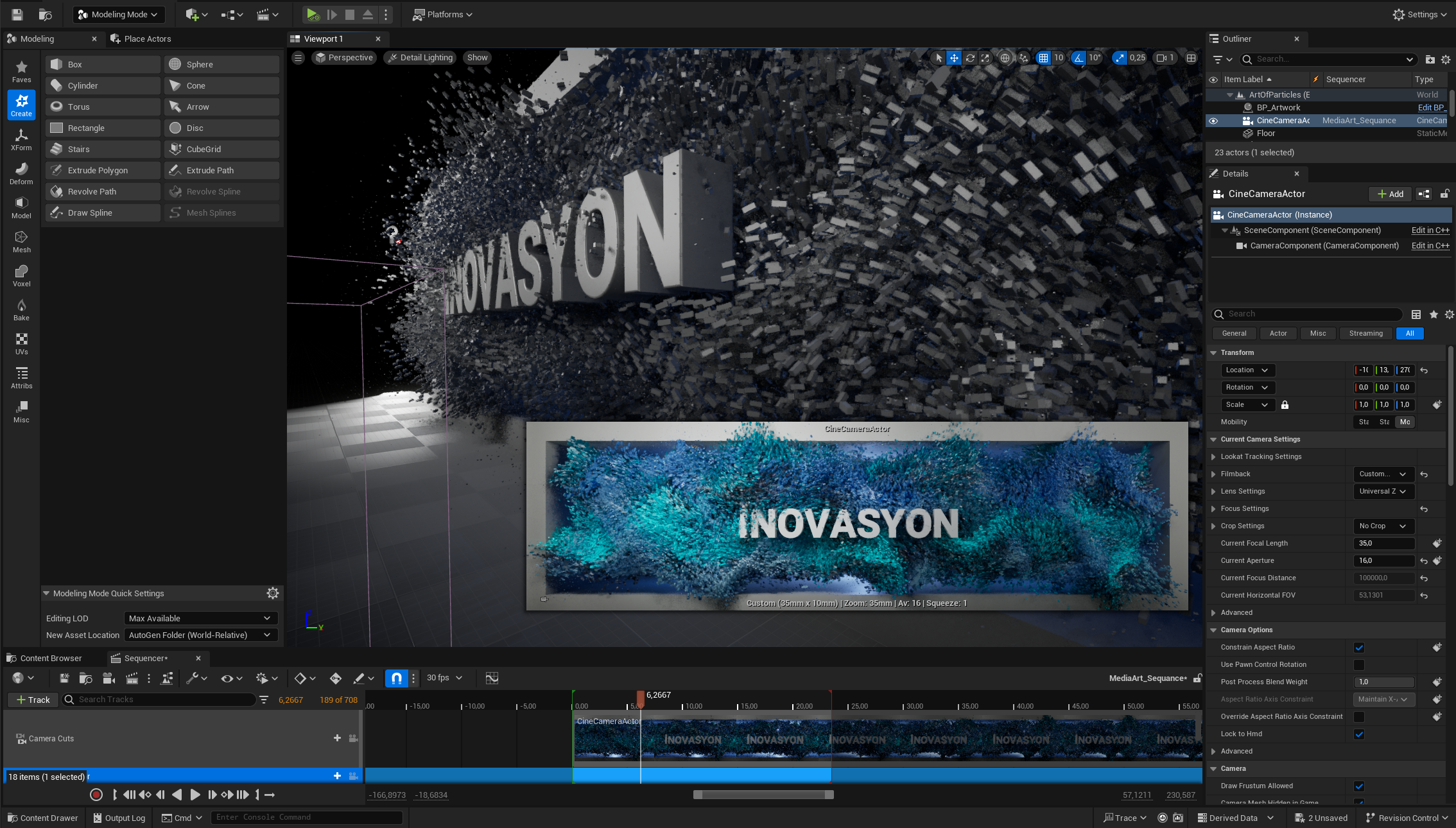Image resolution: width=1456 pixels, height=828 pixels.
Task: Enable Use Pawn Control Rotation
Action: click(1359, 665)
